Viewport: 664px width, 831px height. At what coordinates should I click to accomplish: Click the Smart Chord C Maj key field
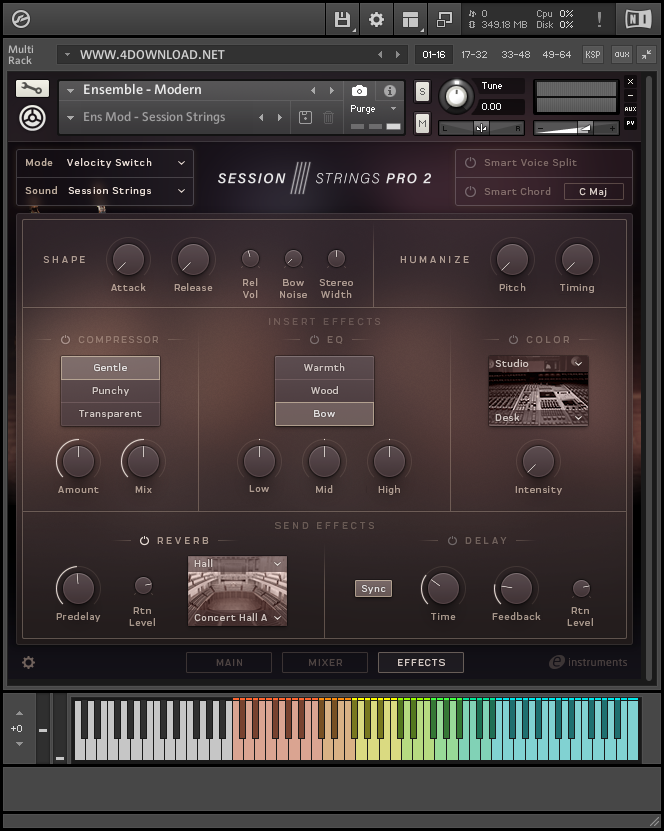[x=594, y=191]
